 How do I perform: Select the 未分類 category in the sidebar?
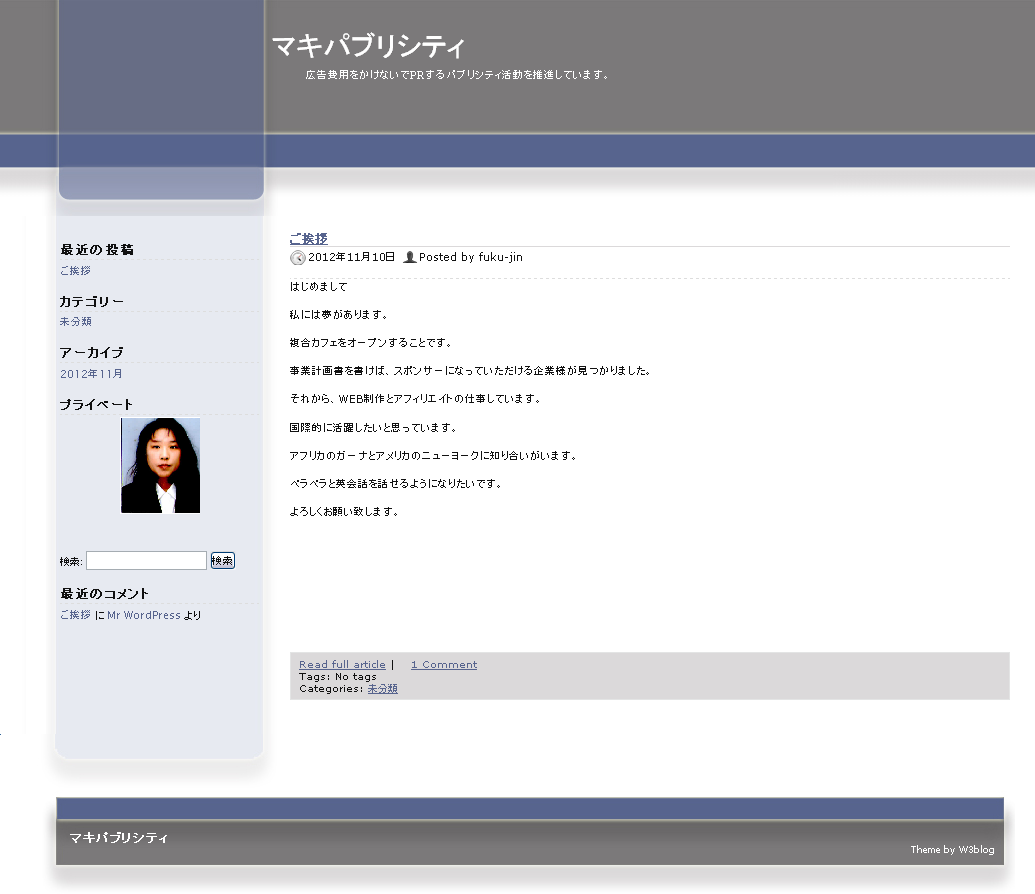click(75, 322)
